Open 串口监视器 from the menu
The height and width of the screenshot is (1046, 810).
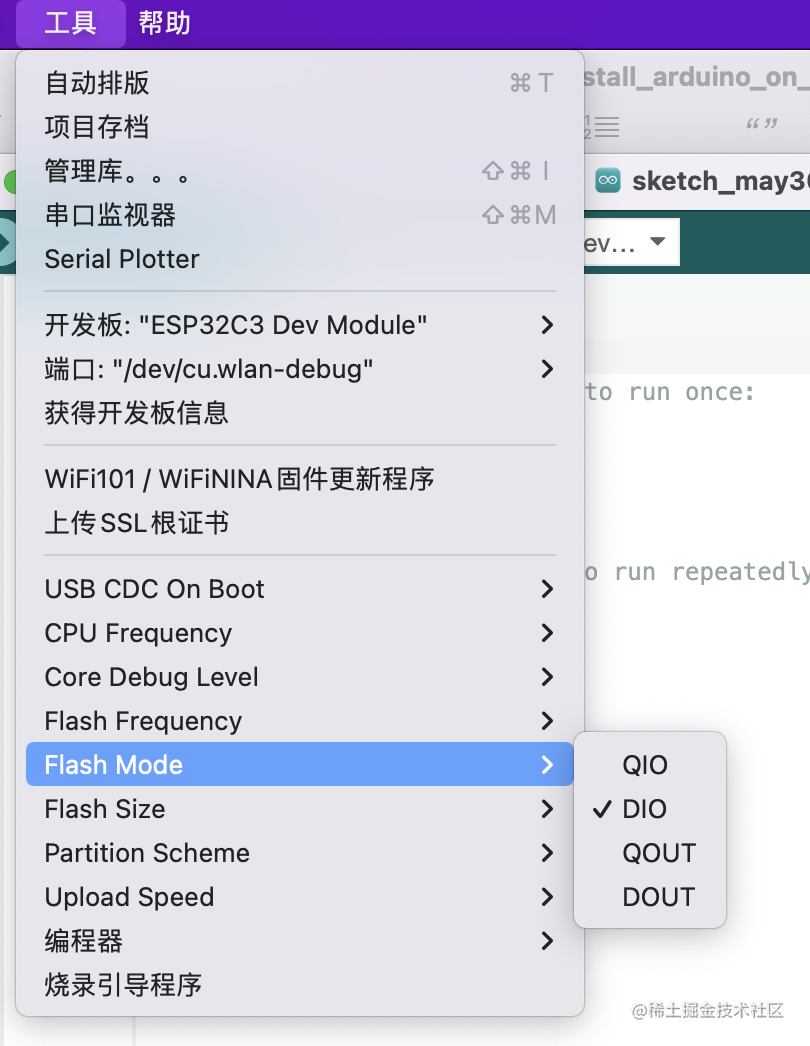tap(300, 215)
